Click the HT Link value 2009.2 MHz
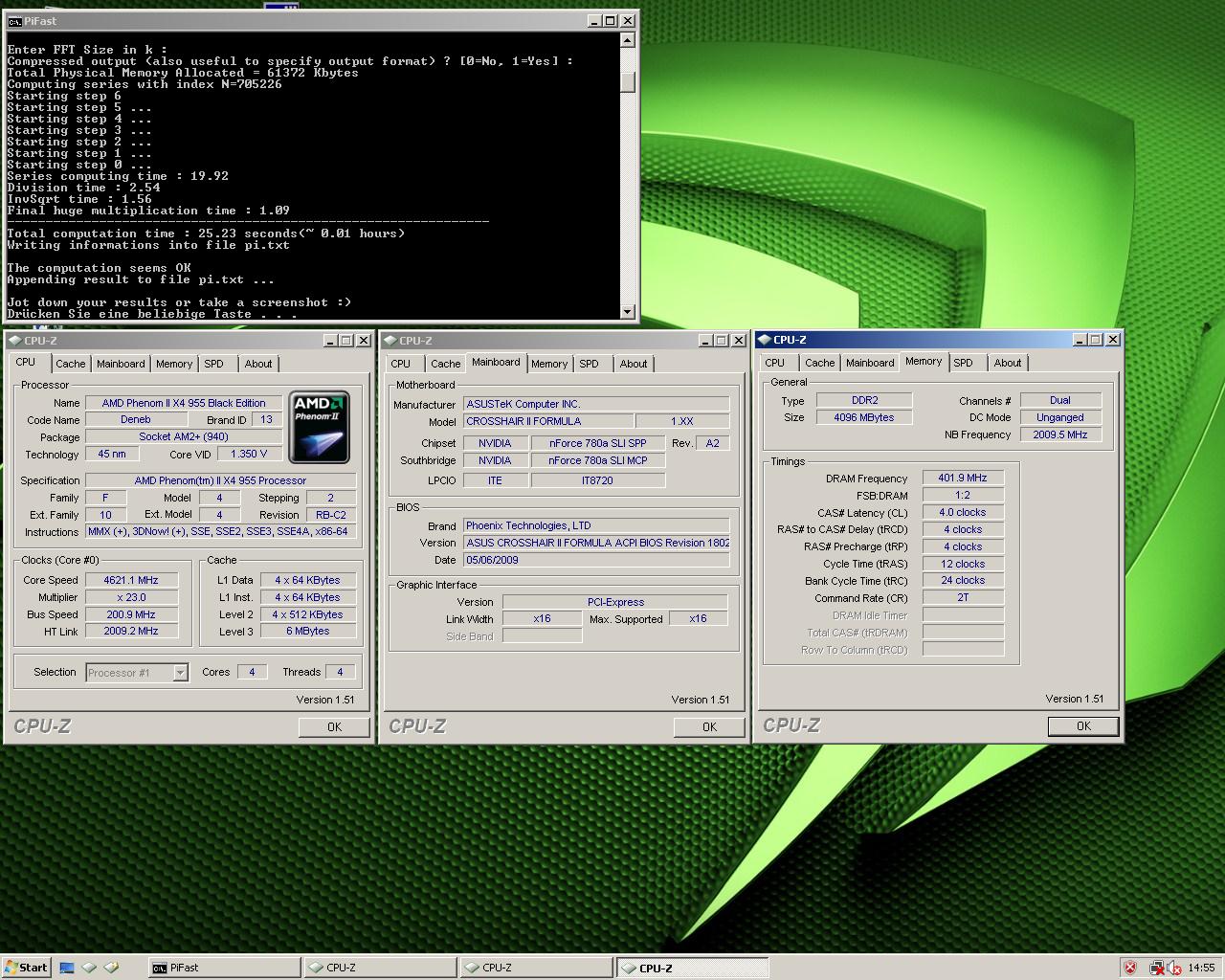Viewport: 1225px width, 980px height. pos(131,632)
